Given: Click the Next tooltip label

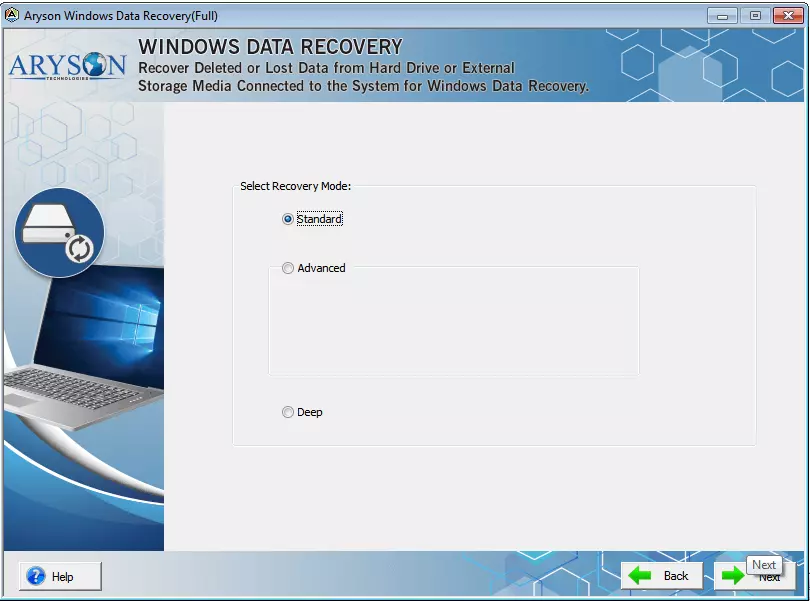Looking at the screenshot, I should pos(763,564).
